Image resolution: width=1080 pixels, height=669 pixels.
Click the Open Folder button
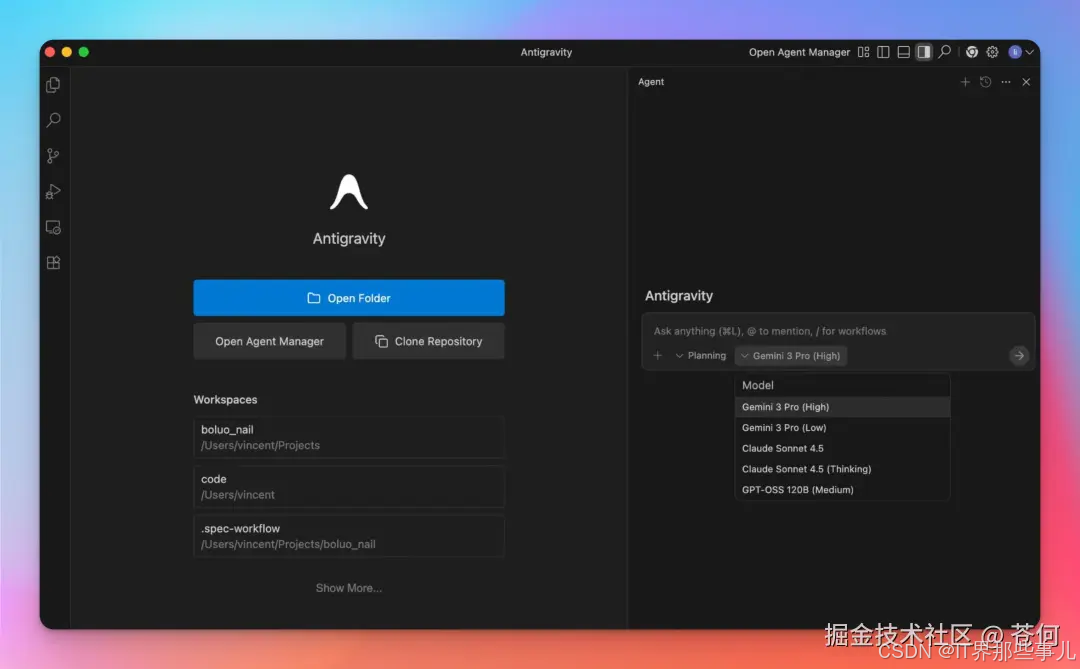pyautogui.click(x=349, y=298)
